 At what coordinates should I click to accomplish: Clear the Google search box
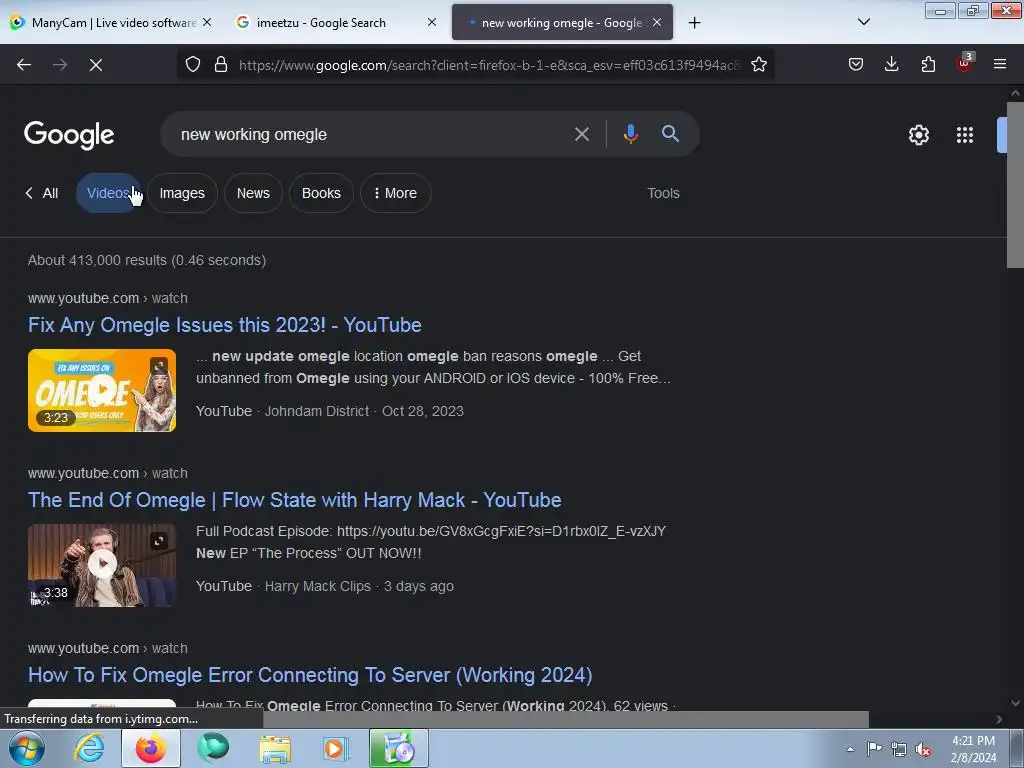pos(582,135)
